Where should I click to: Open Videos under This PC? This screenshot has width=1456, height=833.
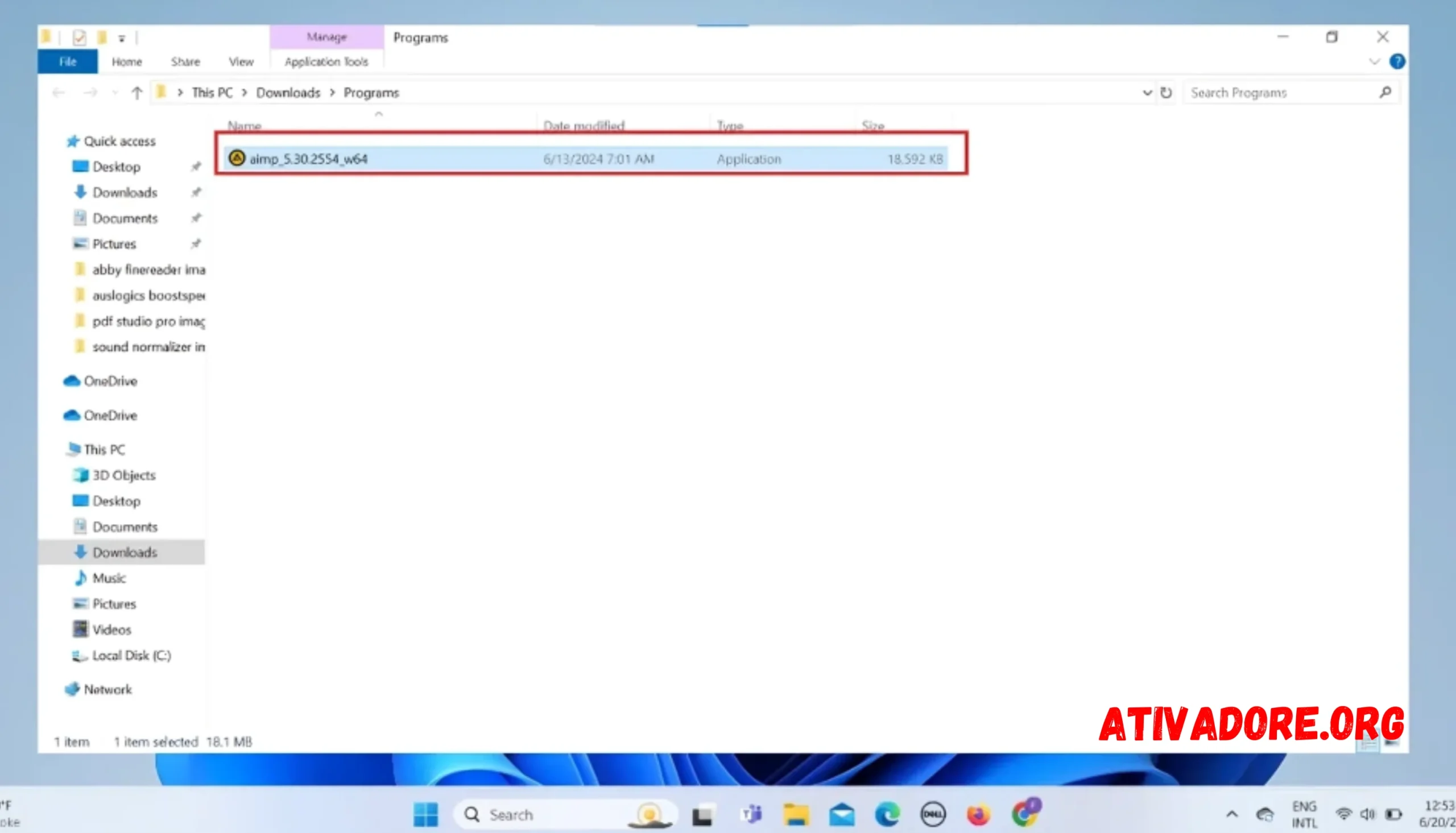click(x=111, y=629)
